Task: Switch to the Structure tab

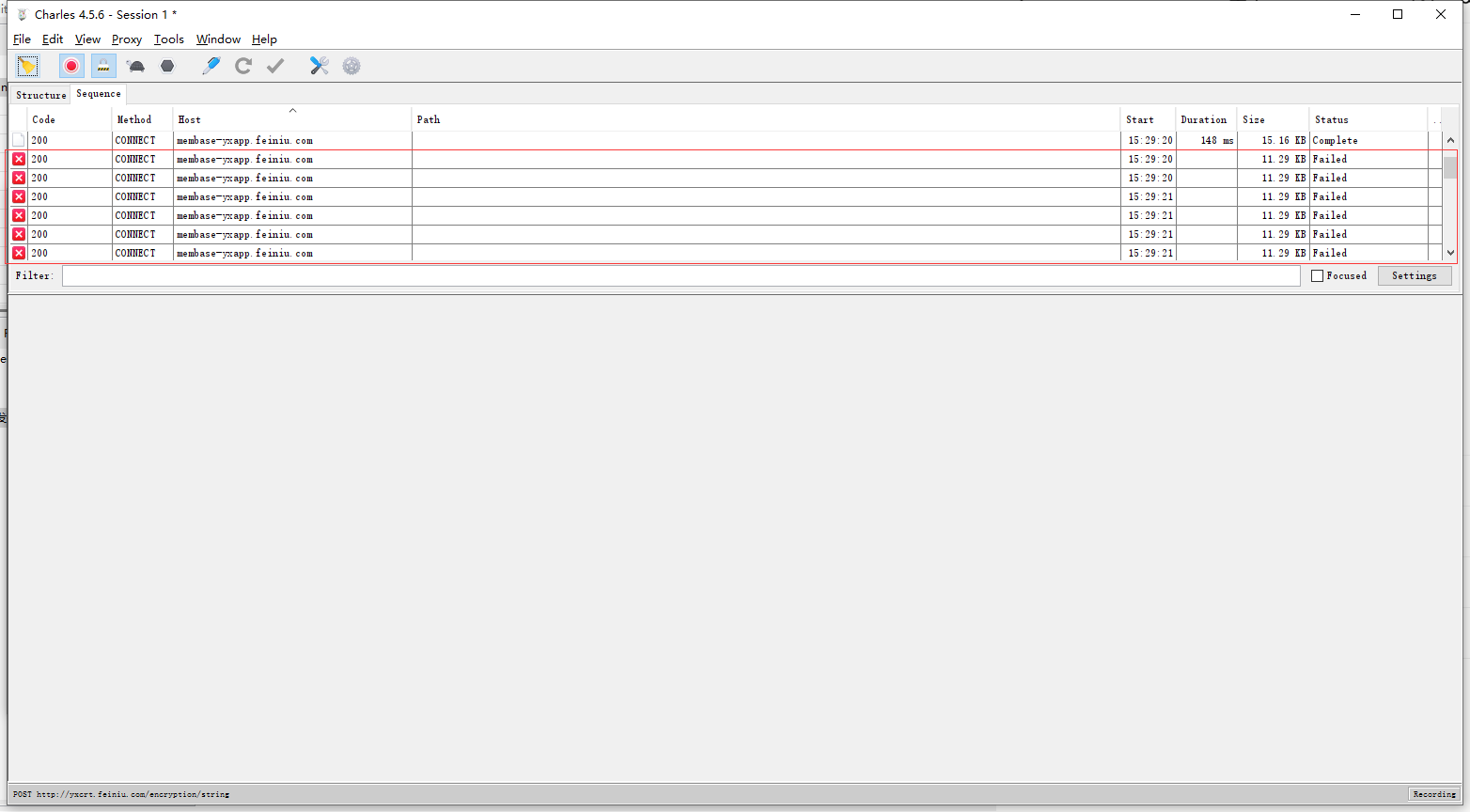Action: (x=41, y=95)
